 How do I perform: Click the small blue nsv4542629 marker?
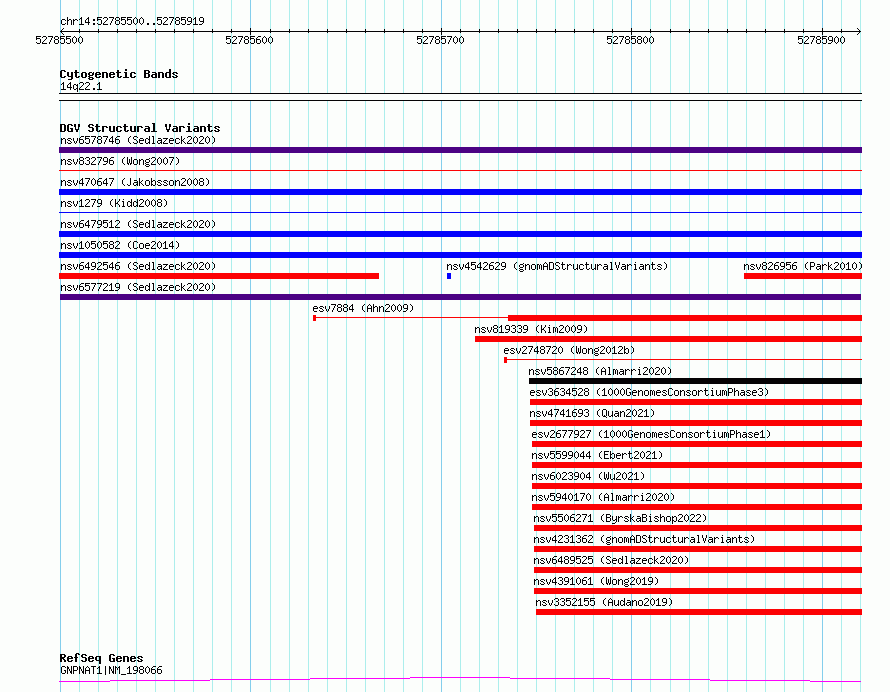click(449, 276)
